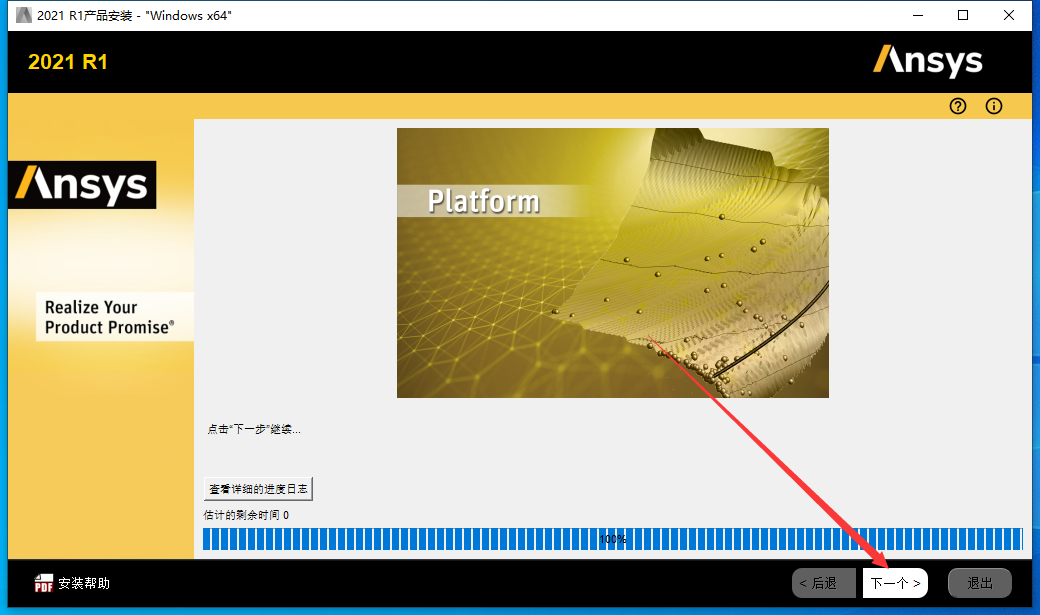Click the question mark help icon

coord(958,106)
